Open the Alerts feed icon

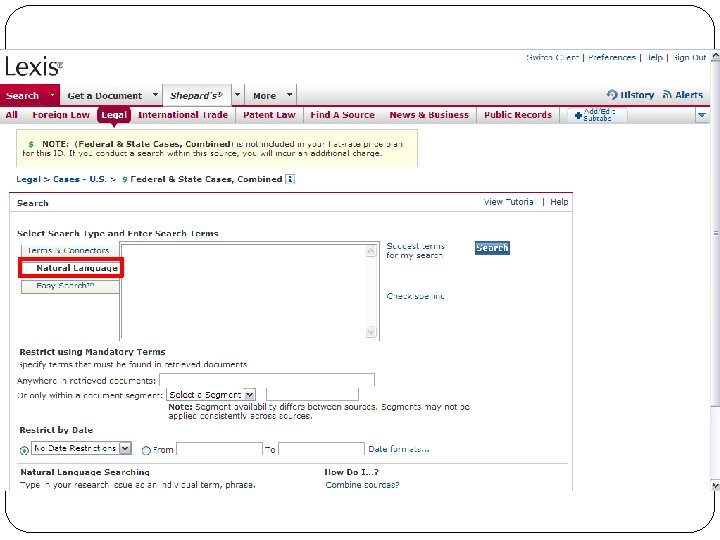[667, 95]
